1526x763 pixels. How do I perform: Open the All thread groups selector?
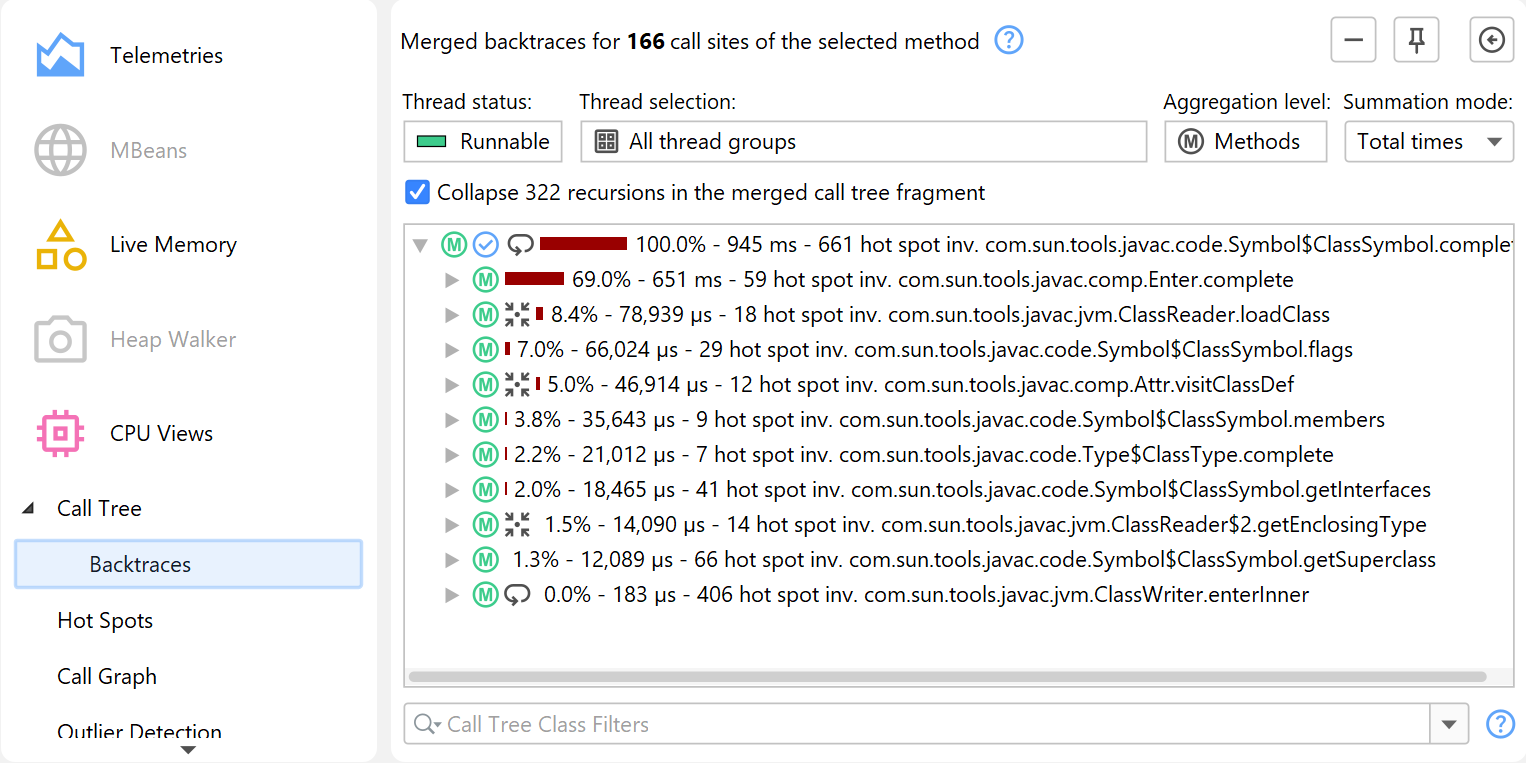tap(862, 142)
